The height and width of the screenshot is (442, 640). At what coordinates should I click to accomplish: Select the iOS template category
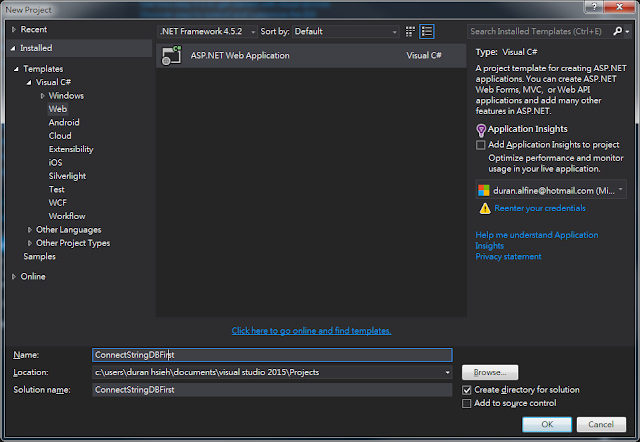55,163
